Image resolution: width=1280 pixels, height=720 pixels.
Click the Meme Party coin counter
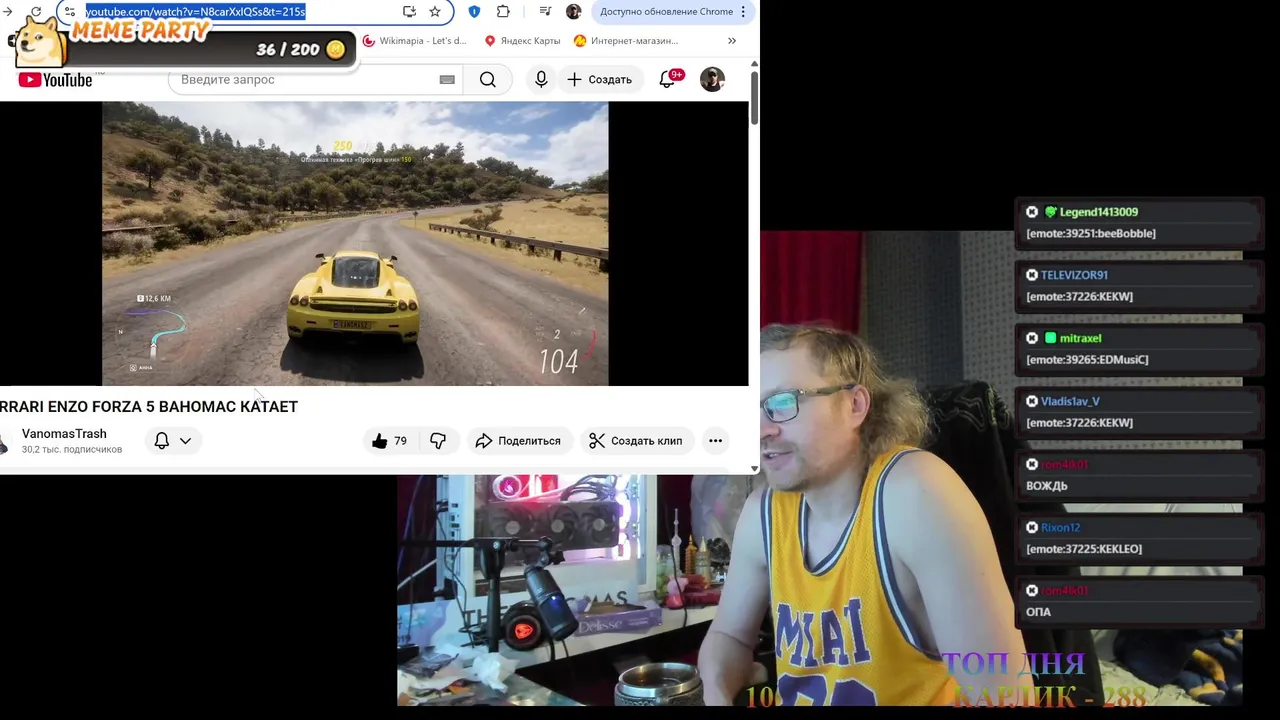300,49
